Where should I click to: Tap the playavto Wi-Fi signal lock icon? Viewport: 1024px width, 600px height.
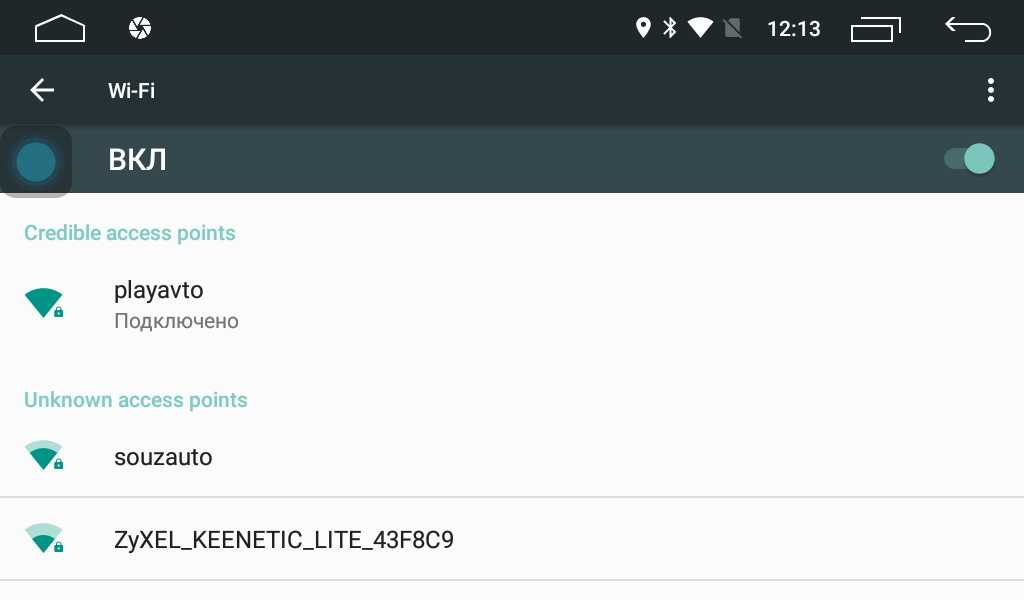tap(44, 302)
